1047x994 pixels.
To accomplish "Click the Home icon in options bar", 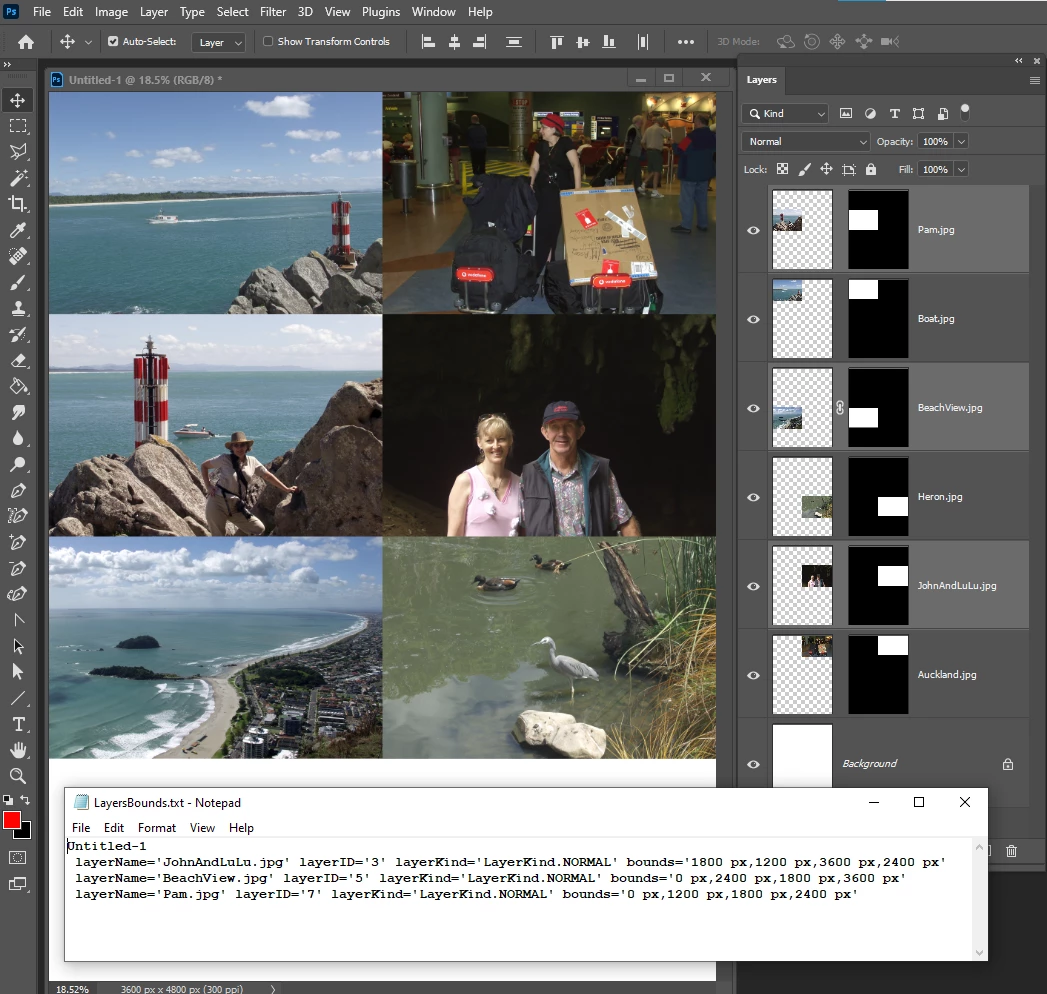I will tap(26, 42).
